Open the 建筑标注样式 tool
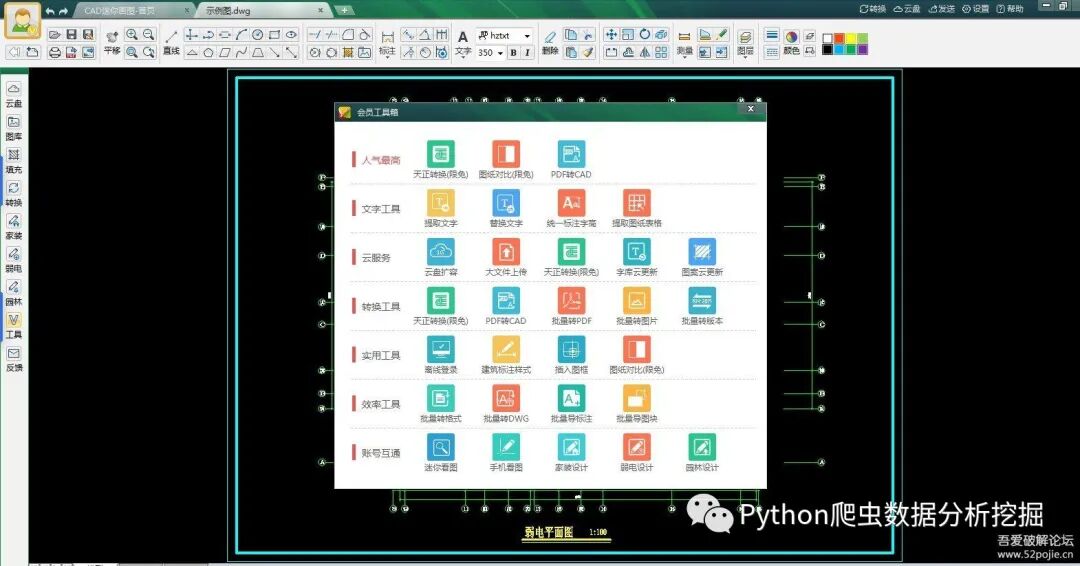Image resolution: width=1080 pixels, height=566 pixels. point(506,355)
